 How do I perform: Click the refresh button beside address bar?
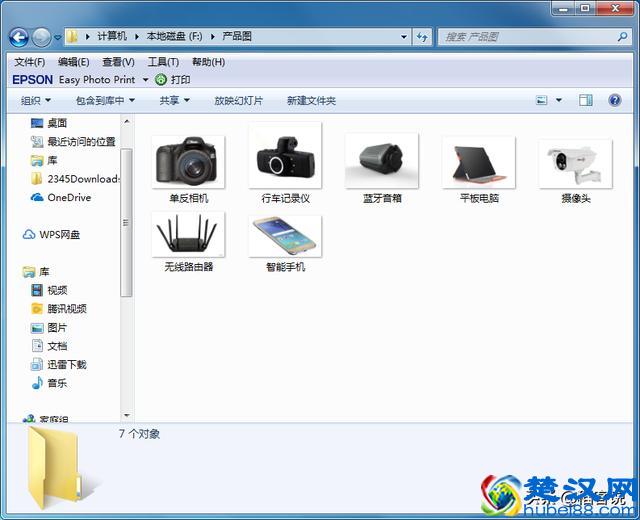click(422, 37)
